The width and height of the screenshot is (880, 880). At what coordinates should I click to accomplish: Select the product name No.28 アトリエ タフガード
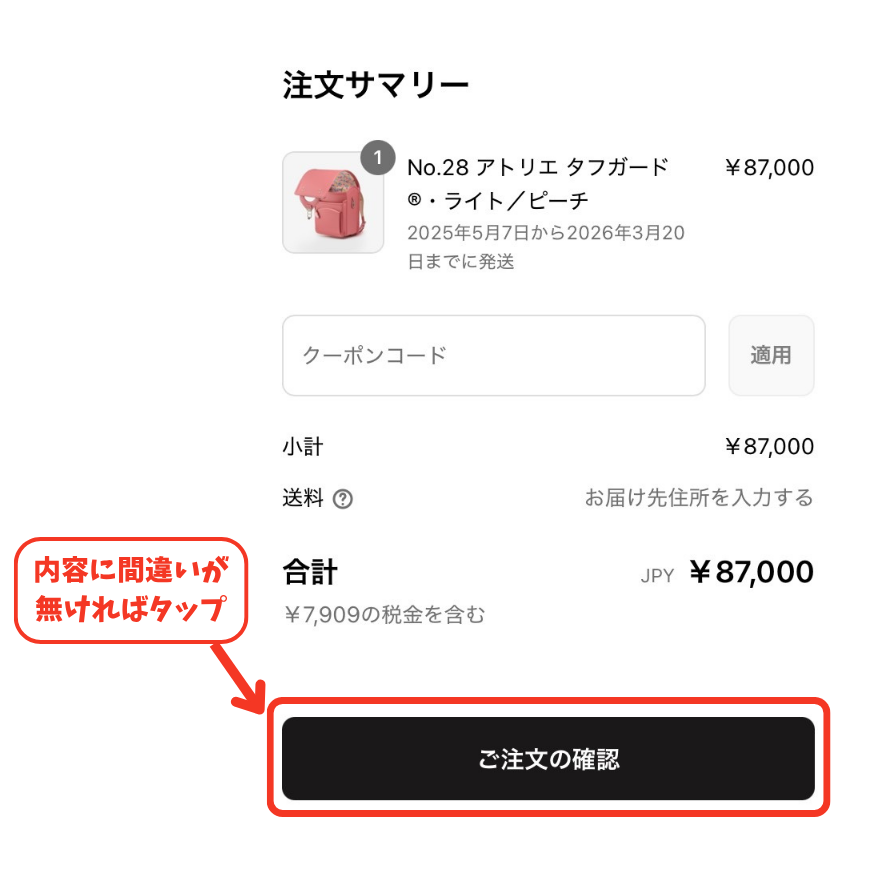[x=538, y=167]
